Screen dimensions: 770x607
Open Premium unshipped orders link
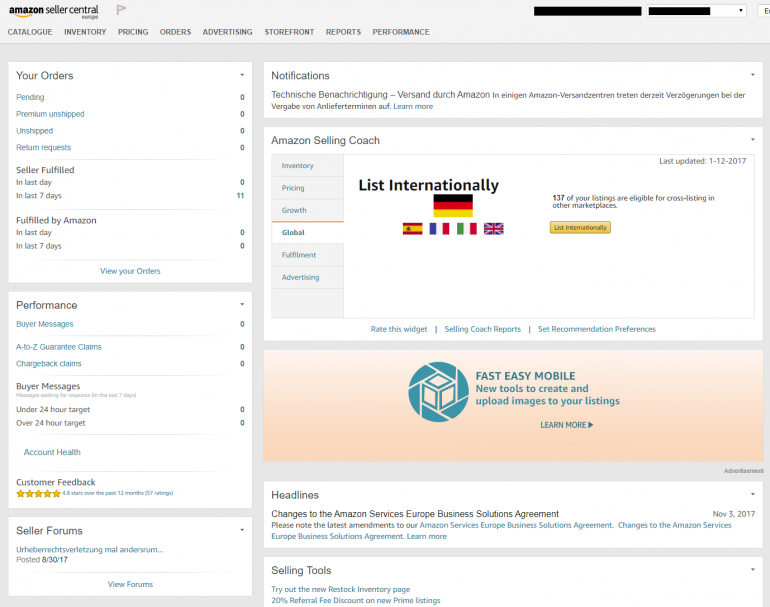click(x=50, y=114)
